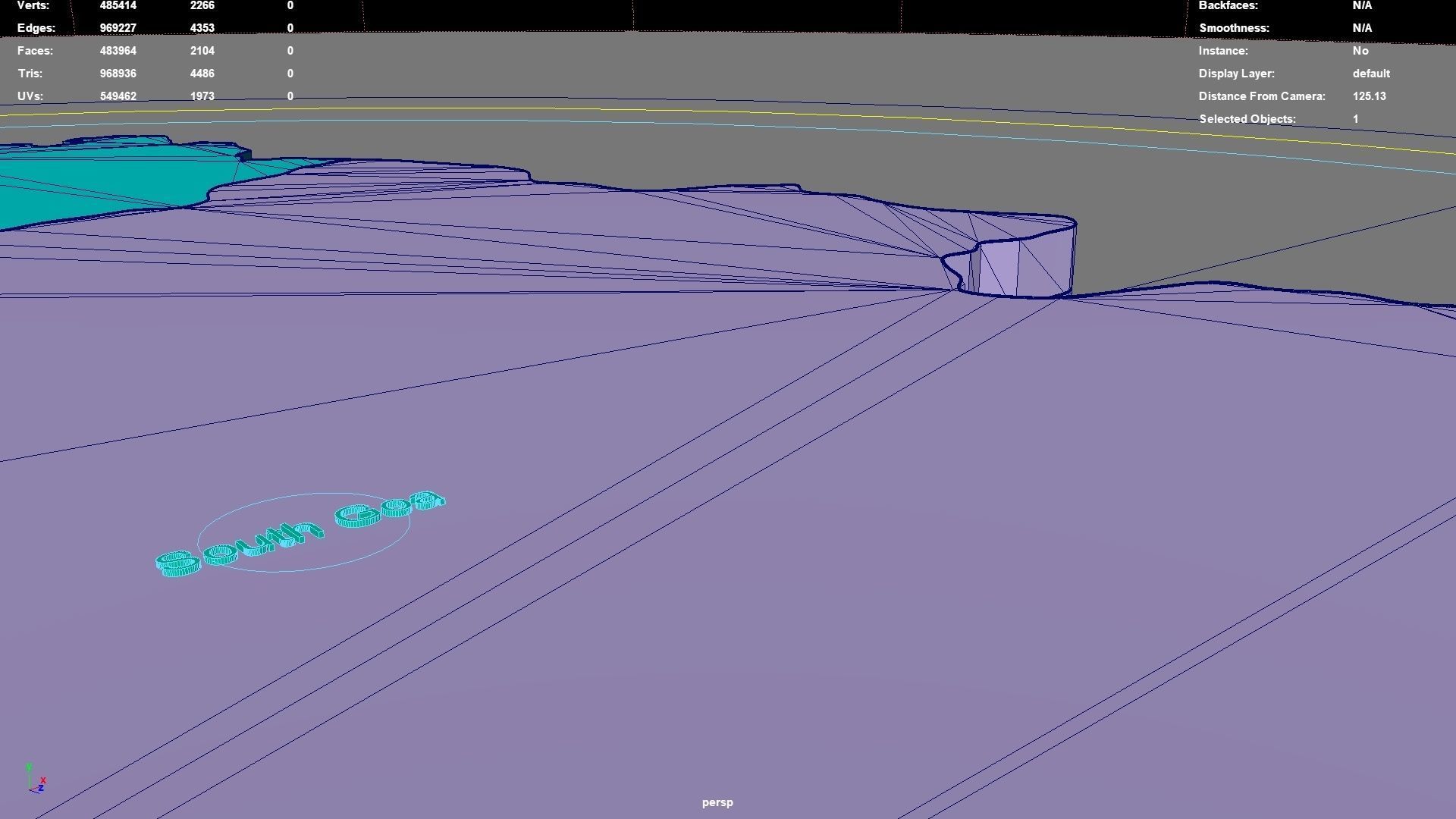
Task: Click the Smoothness N/A readout
Action: 1361,28
